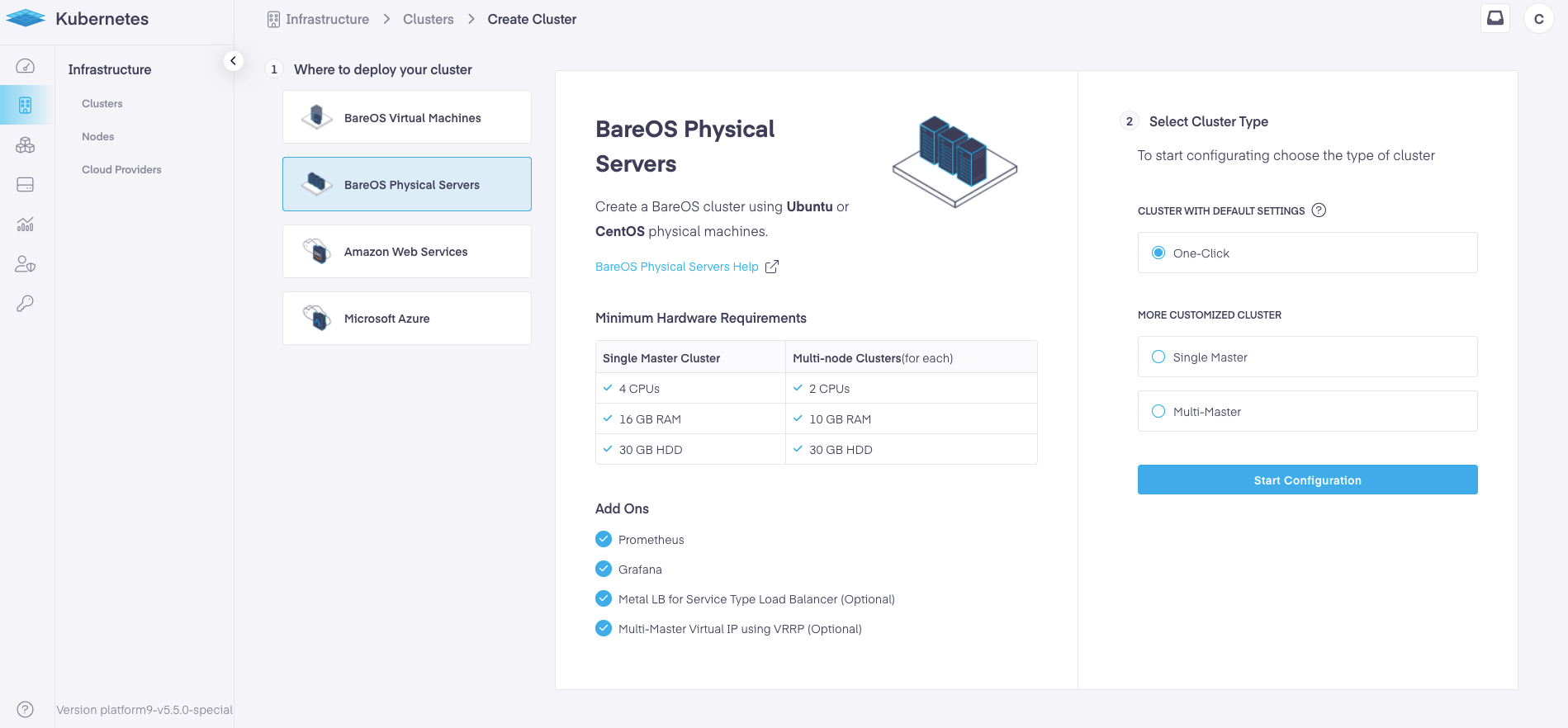Choose Microsoft Azure deployment option
1568x728 pixels.
[x=407, y=318]
